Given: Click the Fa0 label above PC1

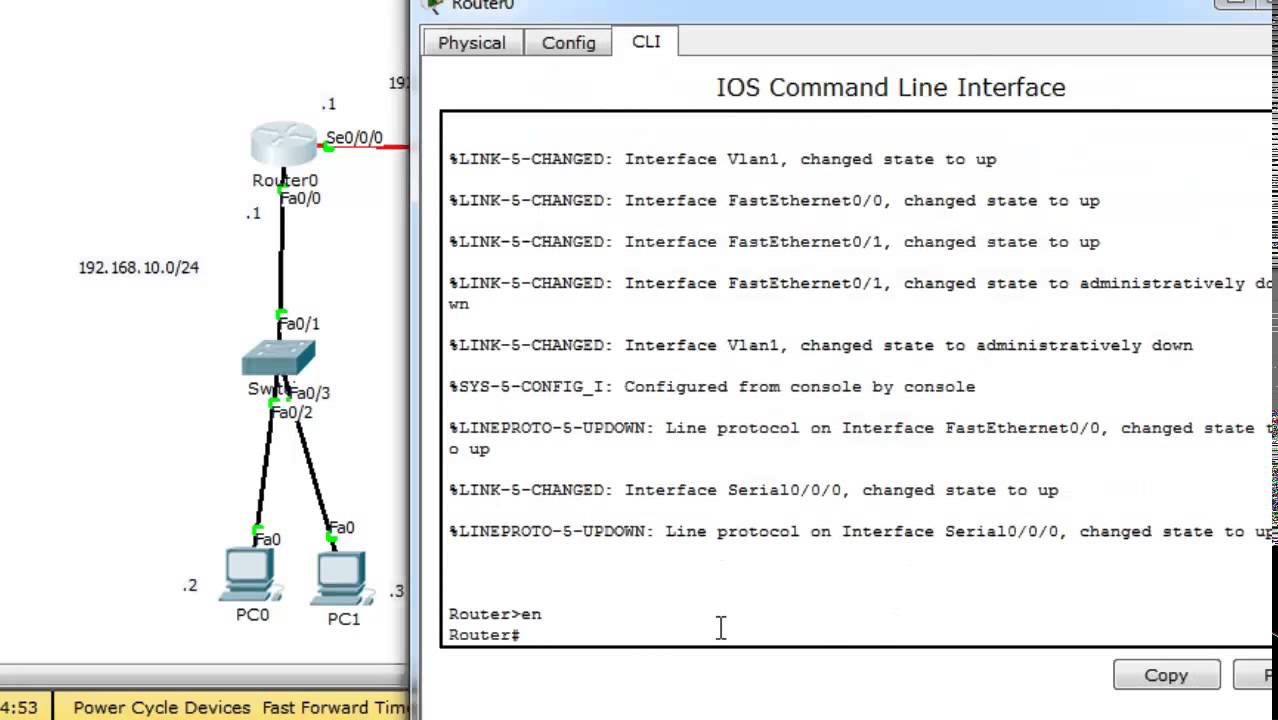Looking at the screenshot, I should 342,528.
